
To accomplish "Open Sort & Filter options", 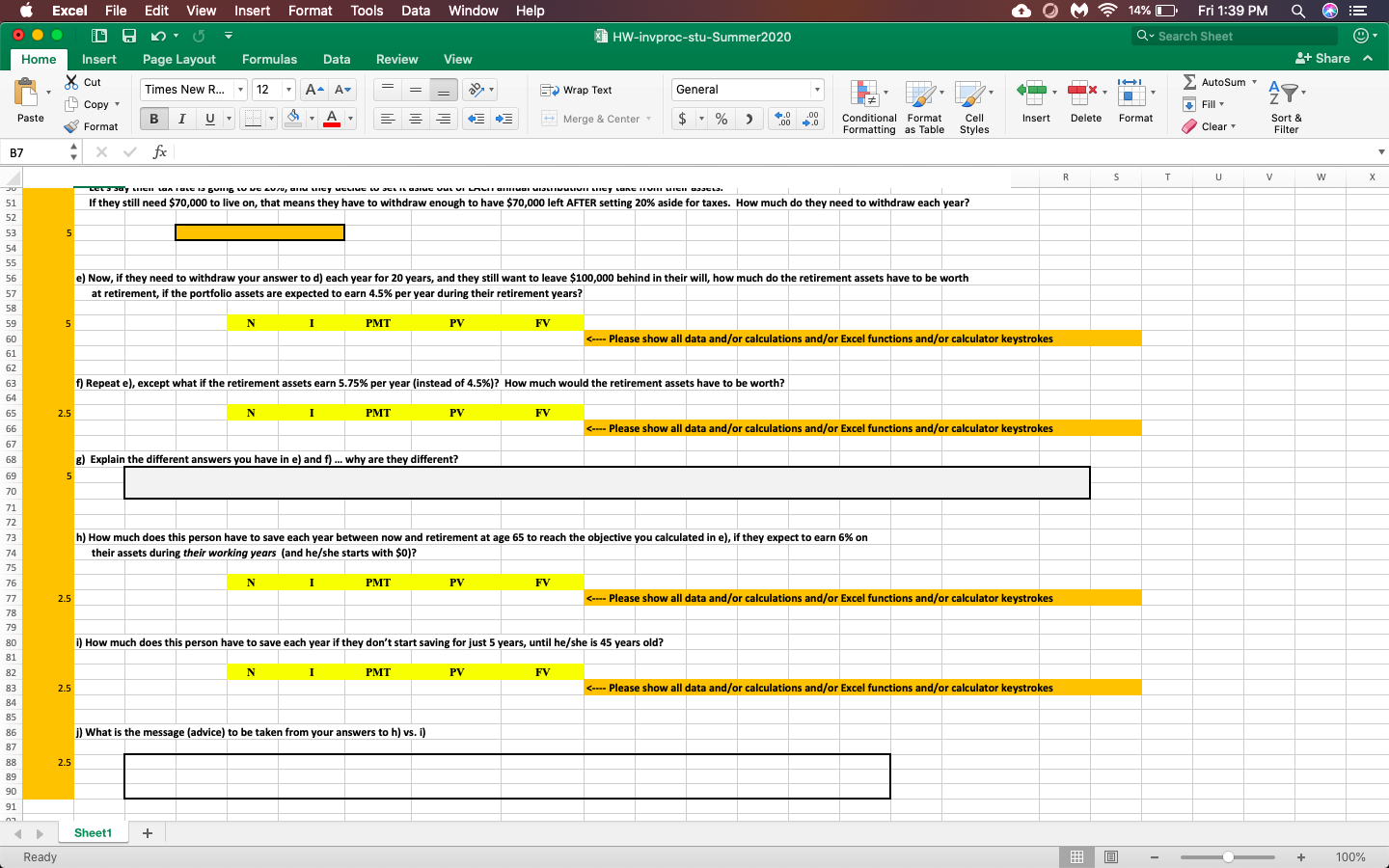I will (1285, 106).
